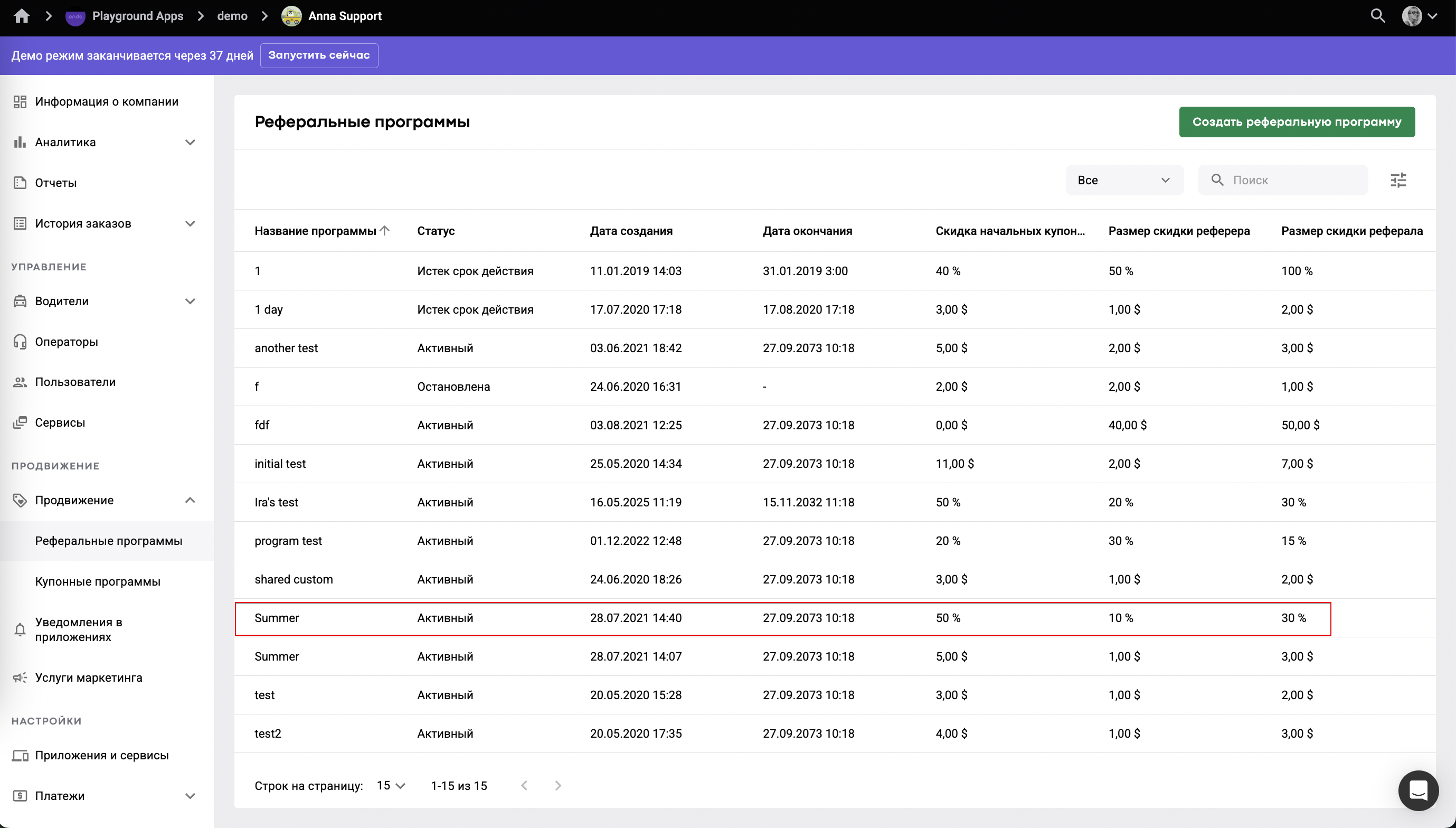Click the sort arrow on Название программы
This screenshot has height=828, width=1456.
(x=385, y=230)
